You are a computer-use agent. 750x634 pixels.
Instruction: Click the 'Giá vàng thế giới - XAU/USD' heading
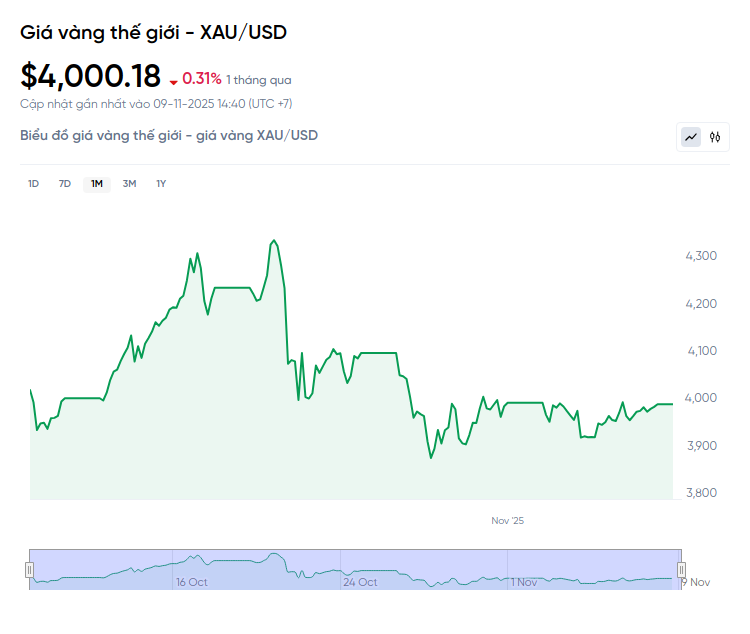click(153, 33)
